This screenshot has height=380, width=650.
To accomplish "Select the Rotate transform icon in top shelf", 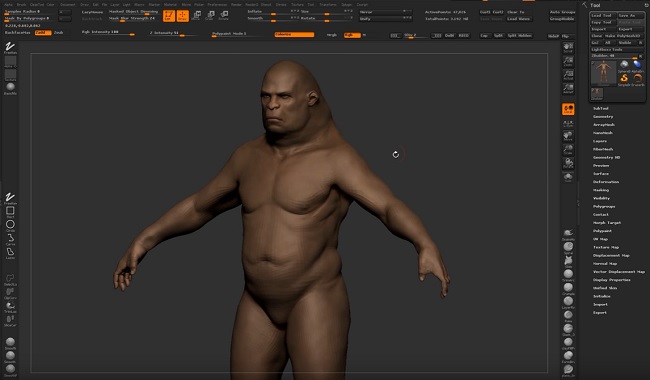I will tap(224, 16).
